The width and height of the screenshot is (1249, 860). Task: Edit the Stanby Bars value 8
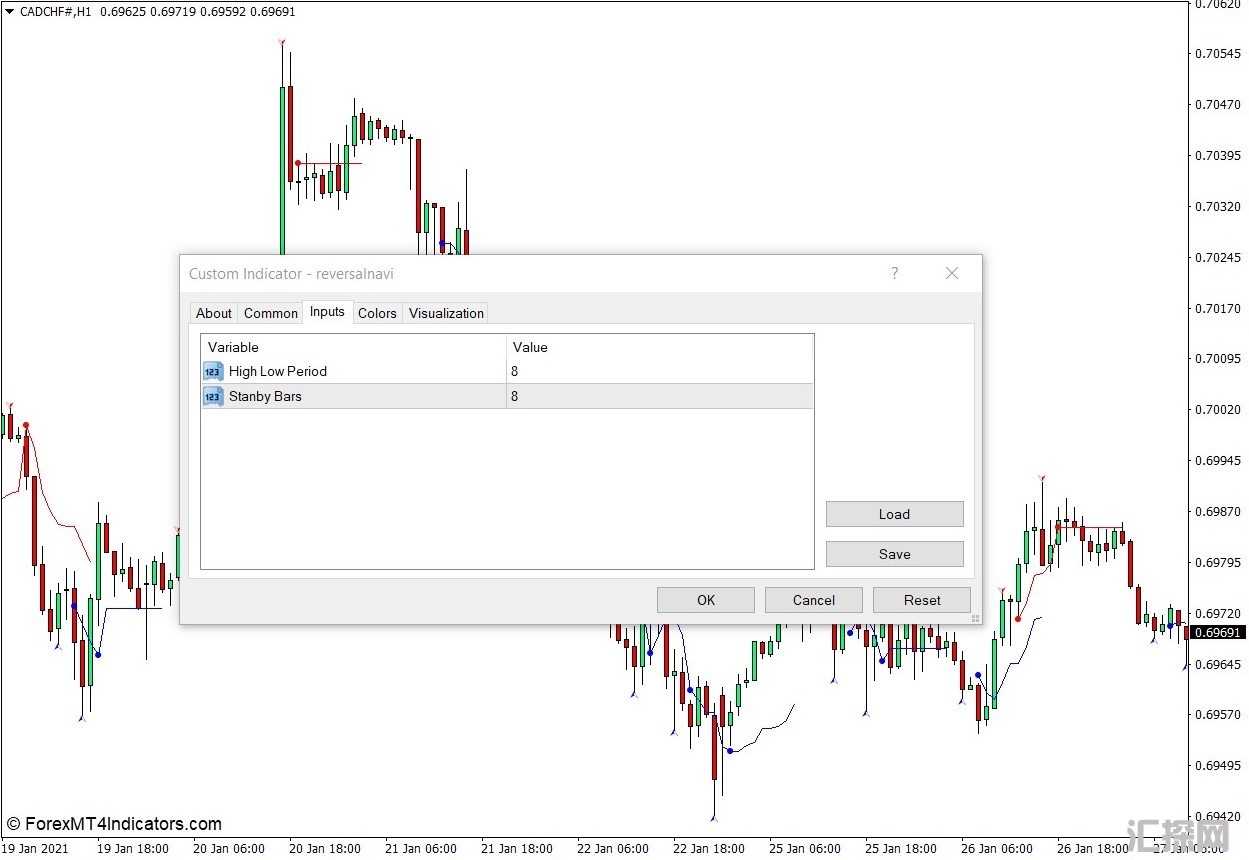[660, 396]
